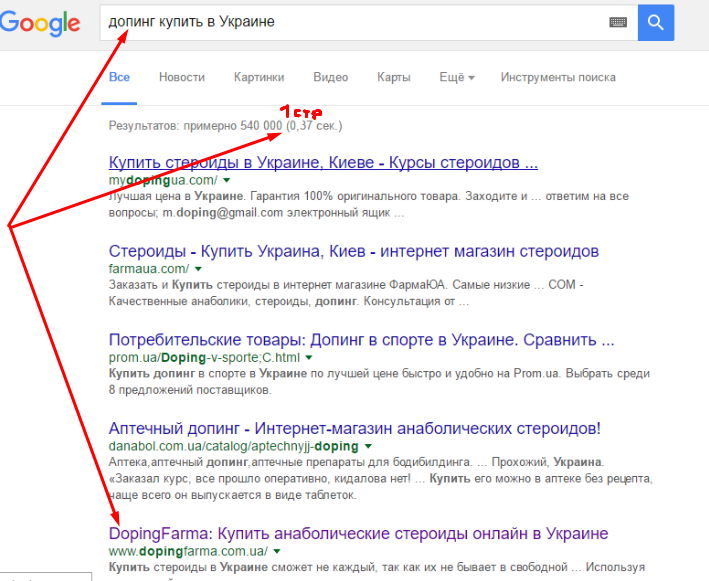Open the Карты tab
The image size is (709, 581).
pyautogui.click(x=394, y=77)
